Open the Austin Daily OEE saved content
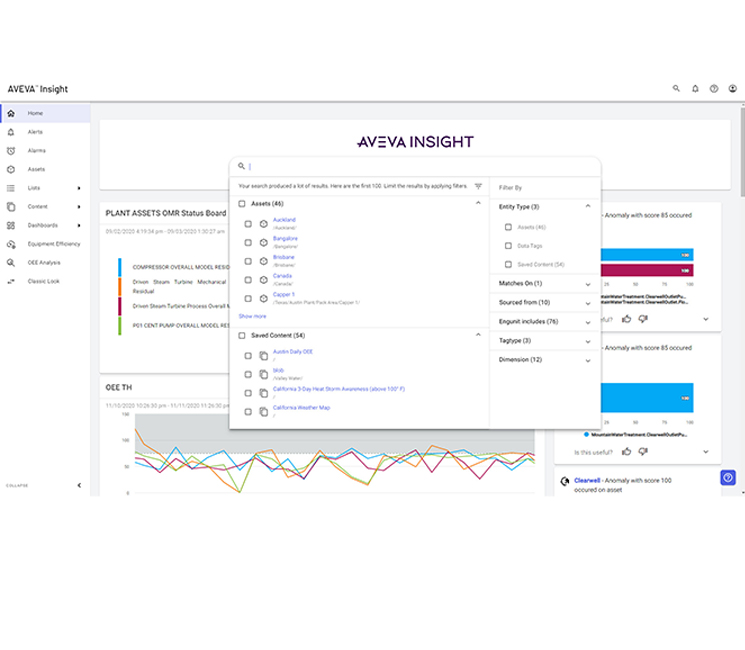Screen dimensions: 745x650 tap(293, 352)
